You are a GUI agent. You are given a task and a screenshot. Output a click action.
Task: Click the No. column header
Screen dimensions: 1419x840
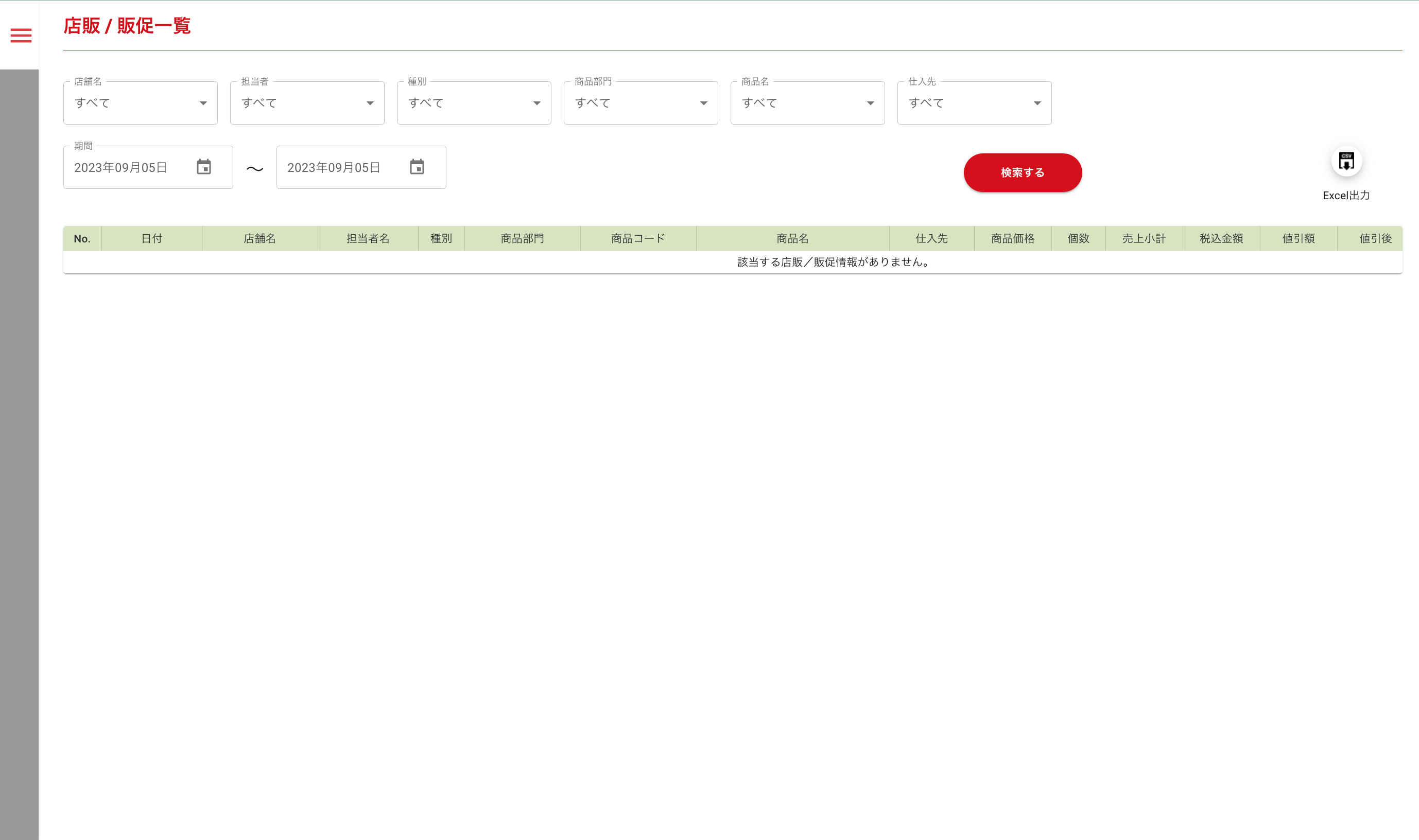tap(82, 238)
